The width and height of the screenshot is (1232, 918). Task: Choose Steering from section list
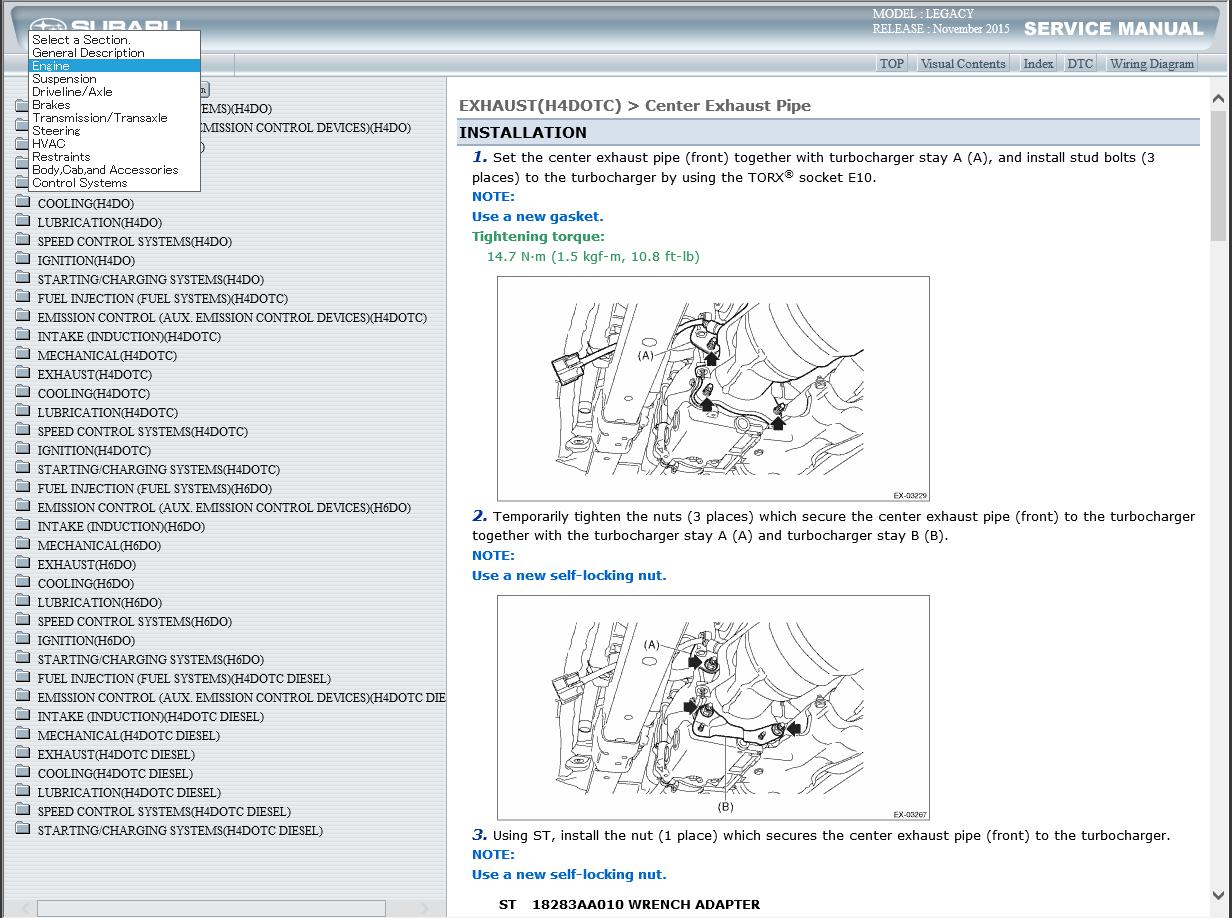[115, 131]
